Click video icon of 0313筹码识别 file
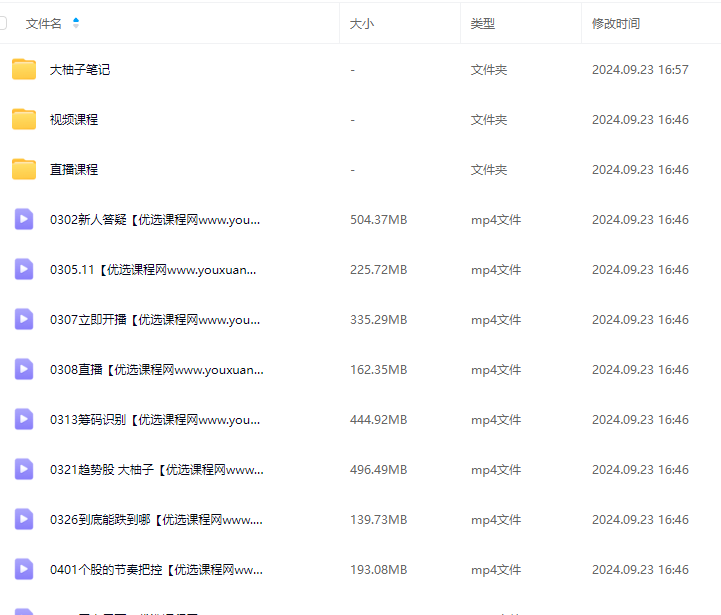The image size is (721, 615). pos(24,420)
